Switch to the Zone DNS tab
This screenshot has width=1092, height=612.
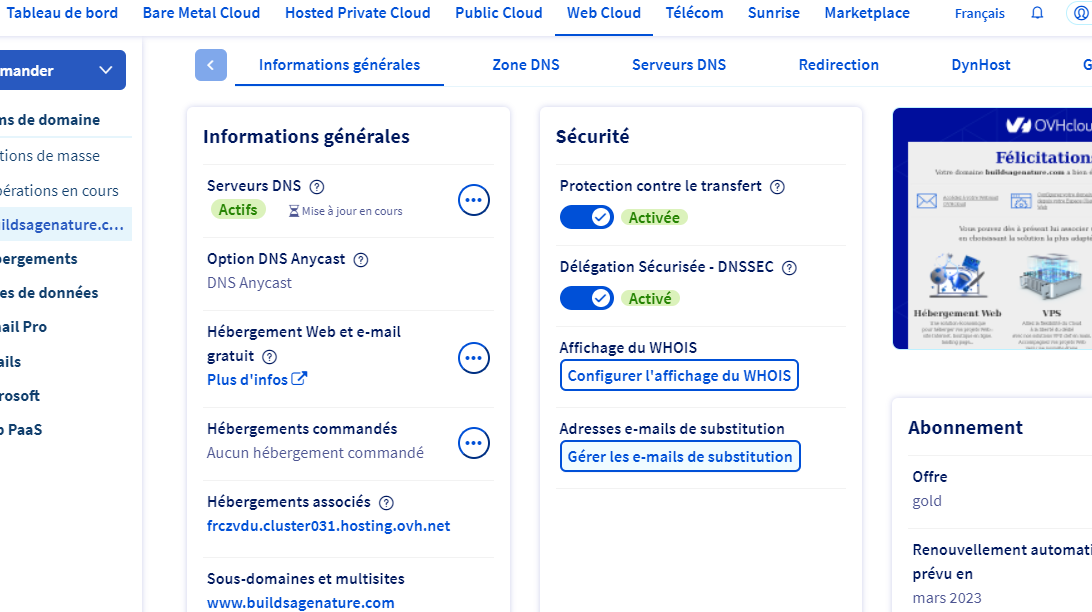coord(526,65)
